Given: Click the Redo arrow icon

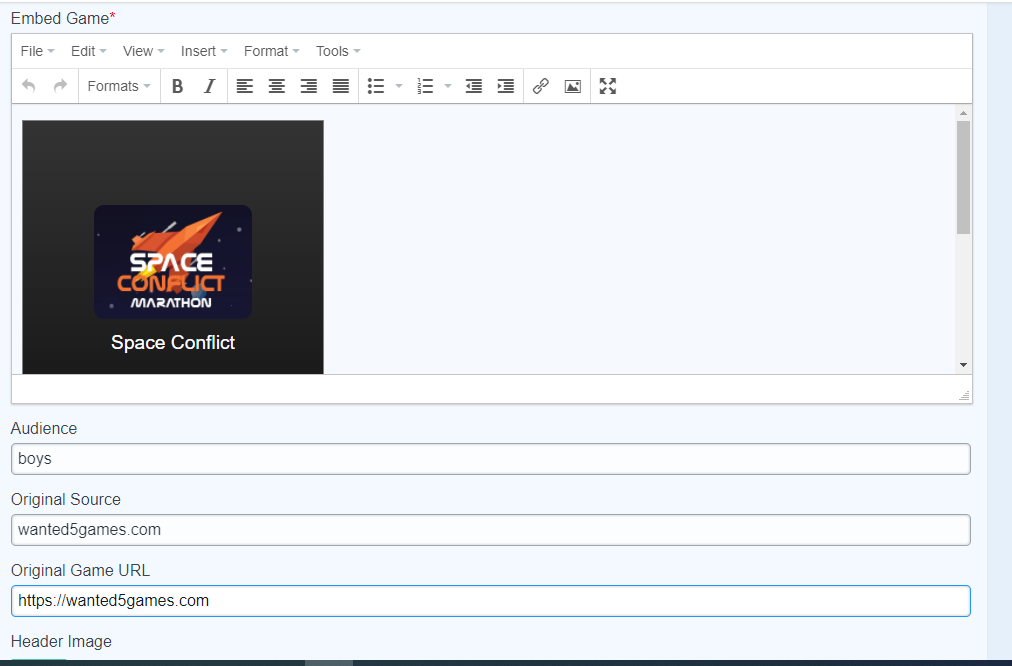Looking at the screenshot, I should point(60,86).
